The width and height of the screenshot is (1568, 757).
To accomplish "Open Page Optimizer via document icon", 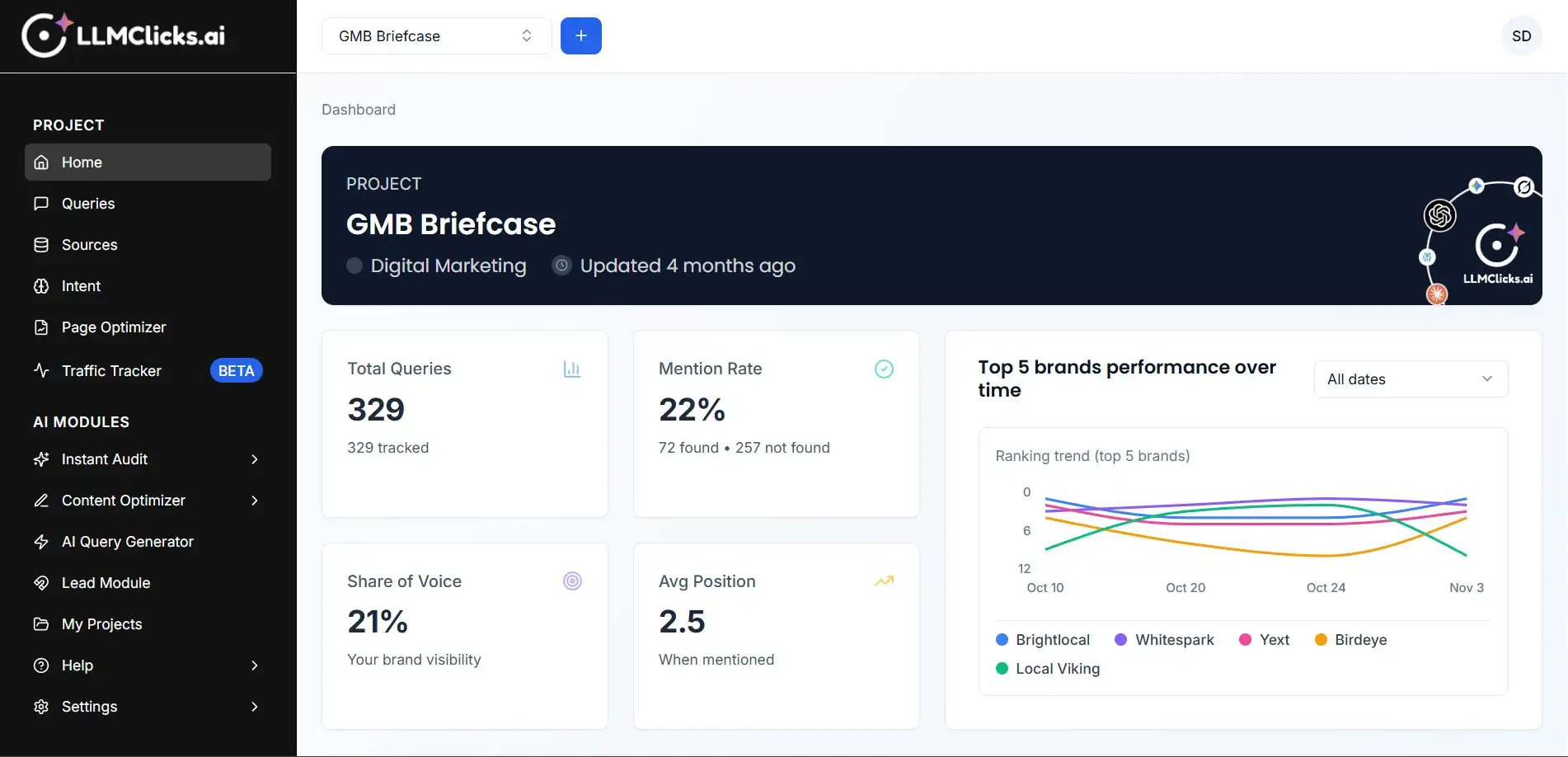I will click(x=41, y=327).
